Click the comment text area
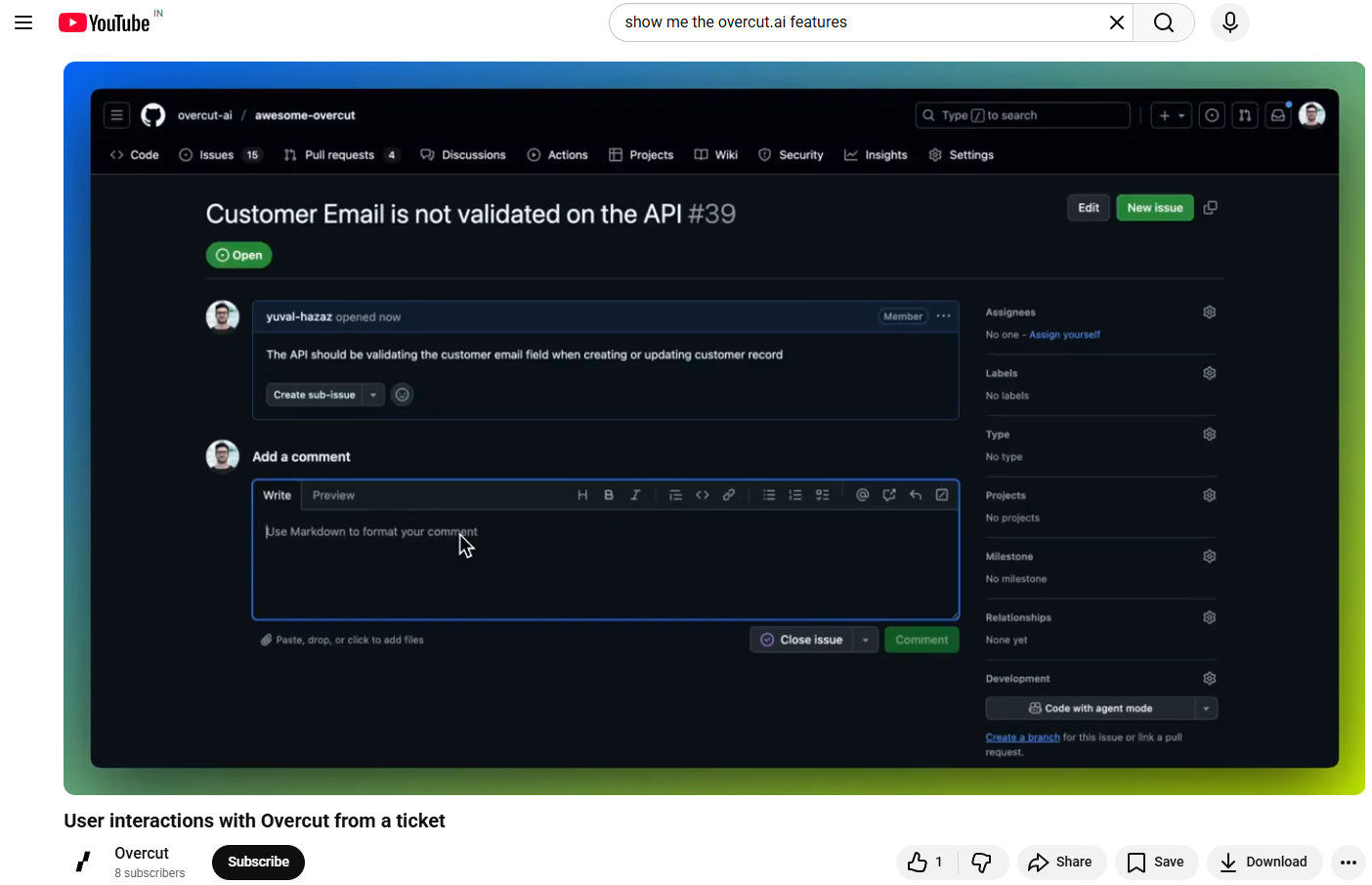Viewport: 1372px width, 885px height. point(606,564)
